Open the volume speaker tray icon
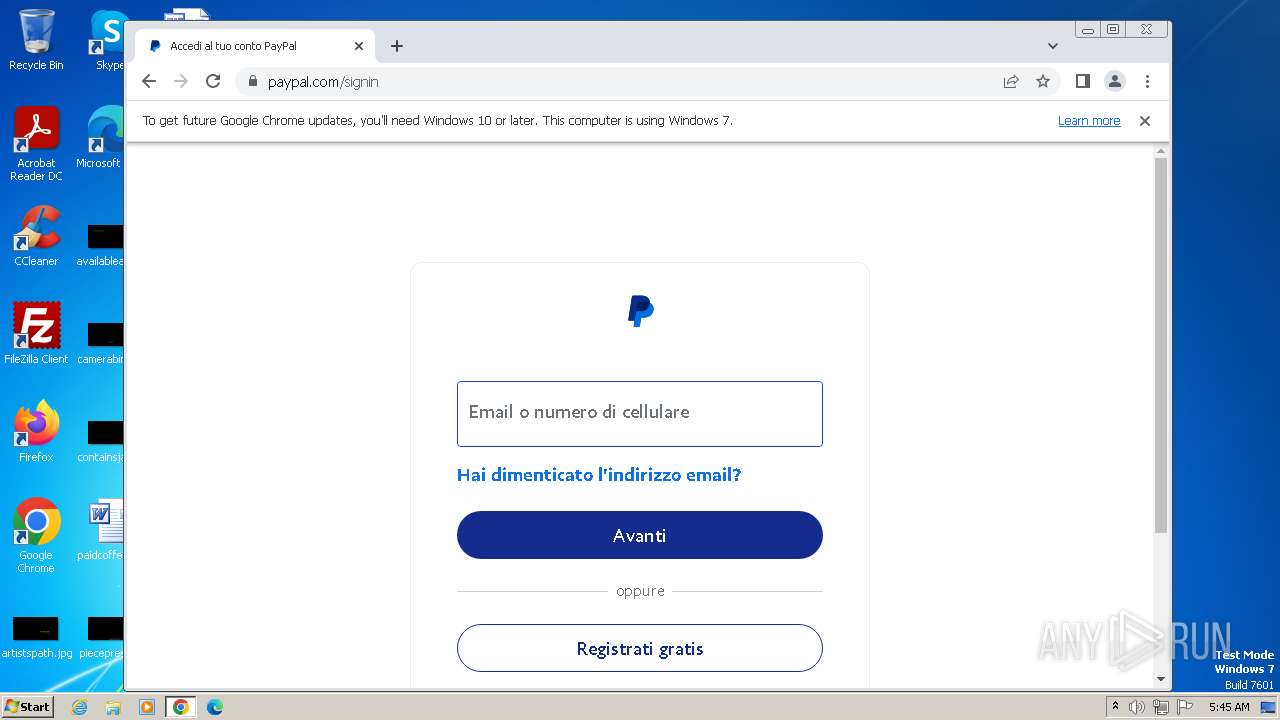 tap(1137, 707)
